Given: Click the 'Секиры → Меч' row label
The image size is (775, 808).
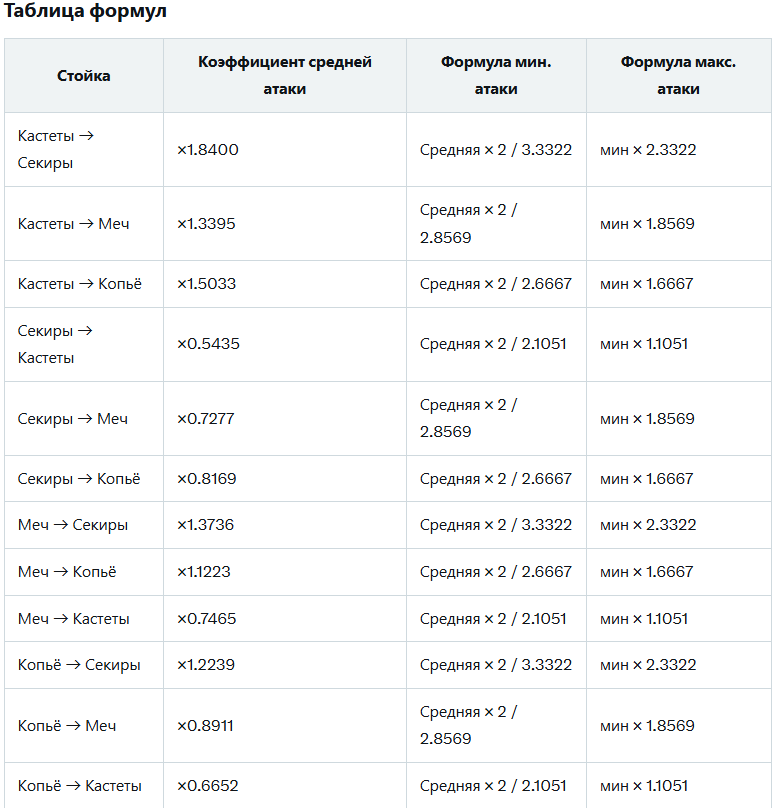Looking at the screenshot, I should 73,419.
